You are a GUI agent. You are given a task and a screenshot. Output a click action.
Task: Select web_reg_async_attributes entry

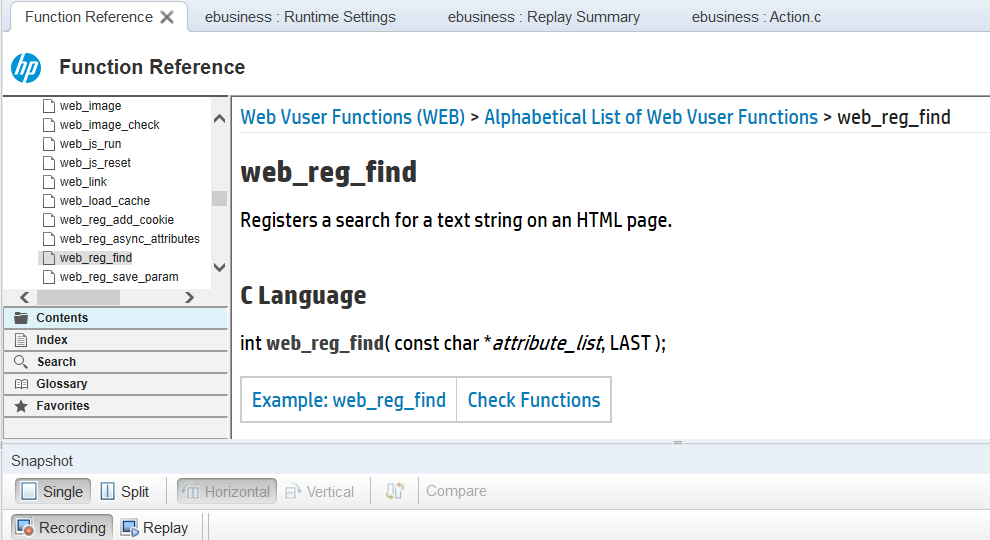click(129, 239)
